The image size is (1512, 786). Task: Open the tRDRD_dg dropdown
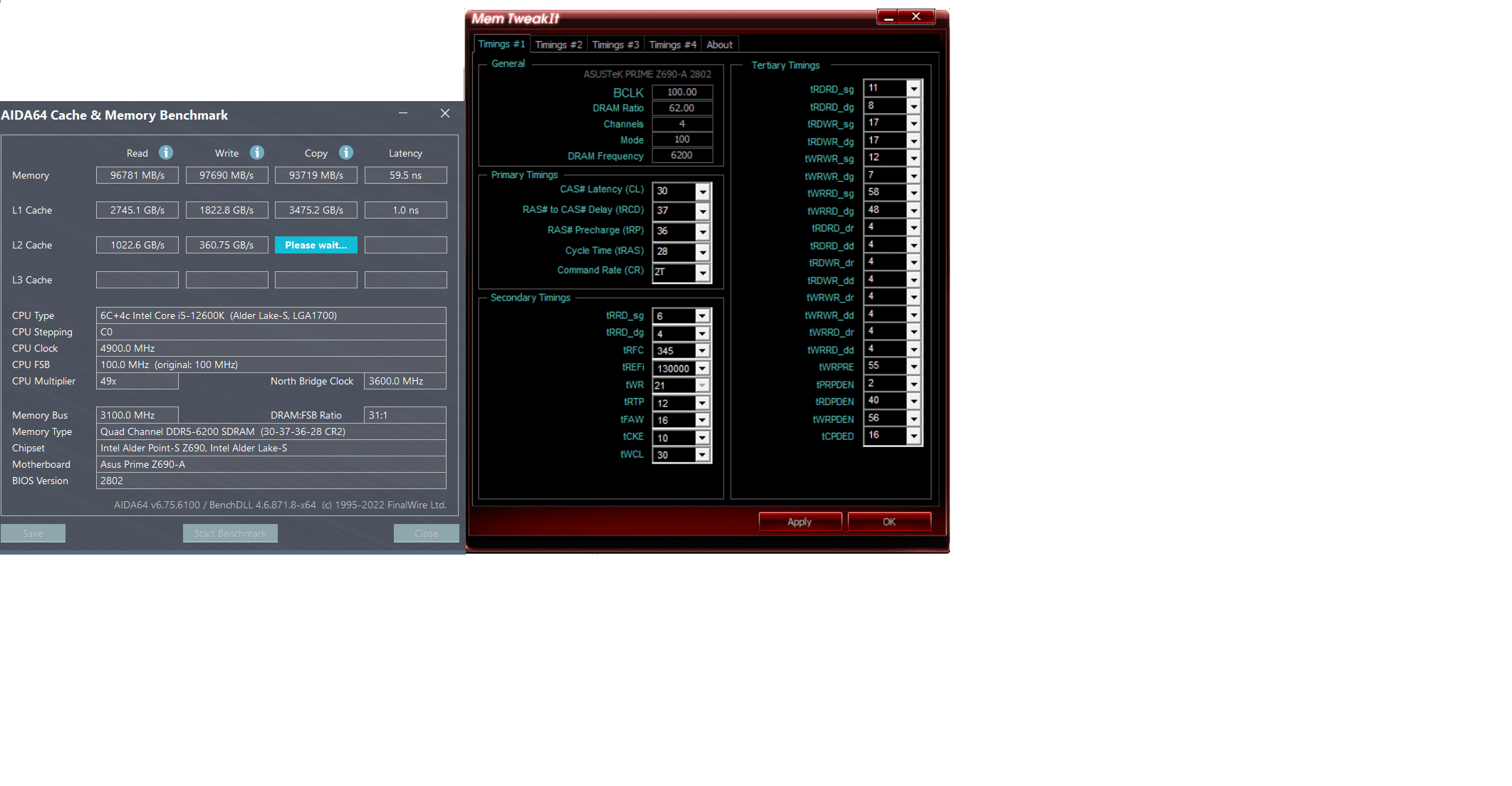tap(914, 107)
